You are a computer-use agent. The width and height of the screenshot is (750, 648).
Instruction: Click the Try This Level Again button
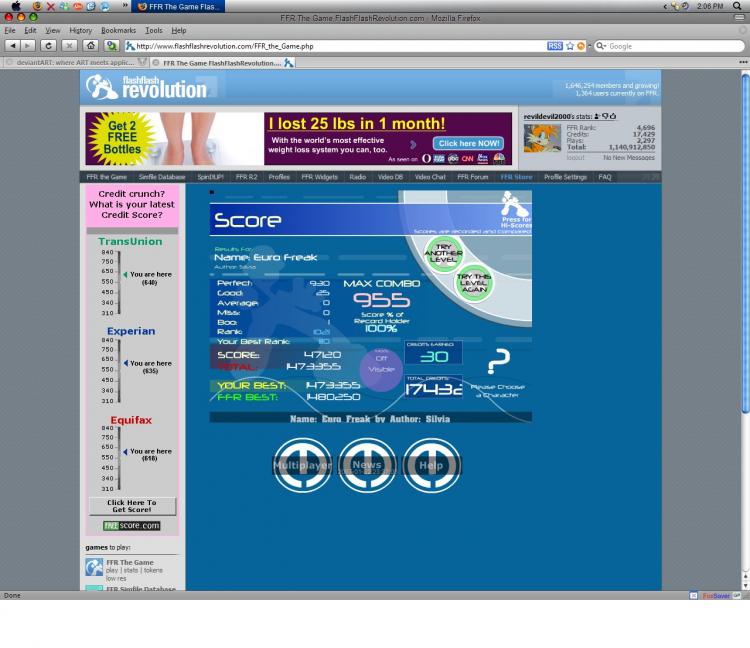pos(474,283)
